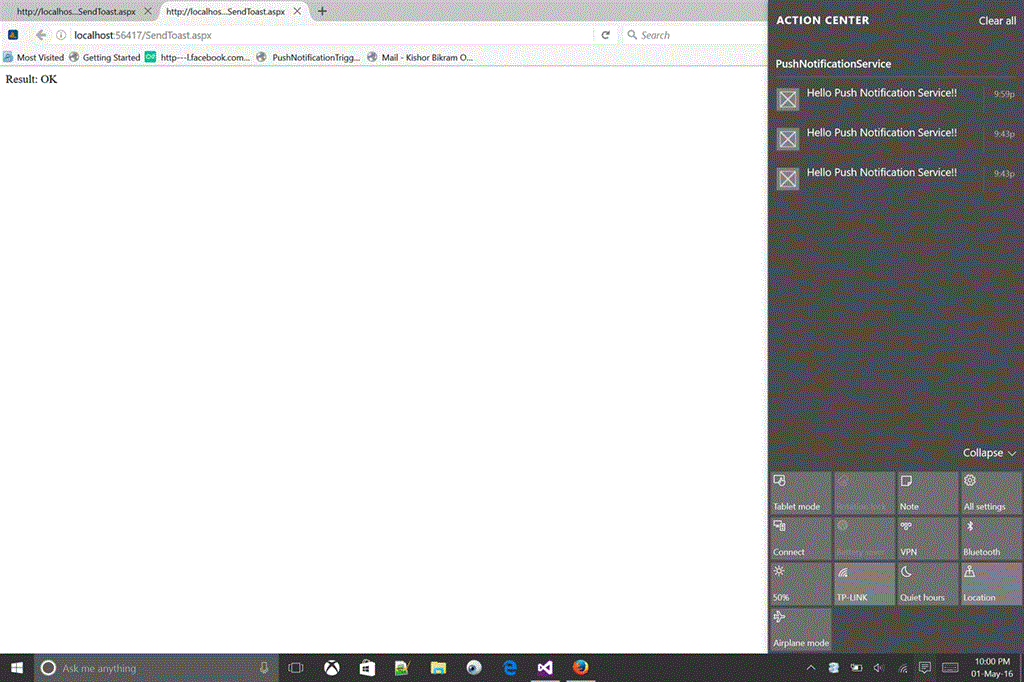Enable Airplane mode
Screen dimensions: 1024x682
(x=799, y=628)
